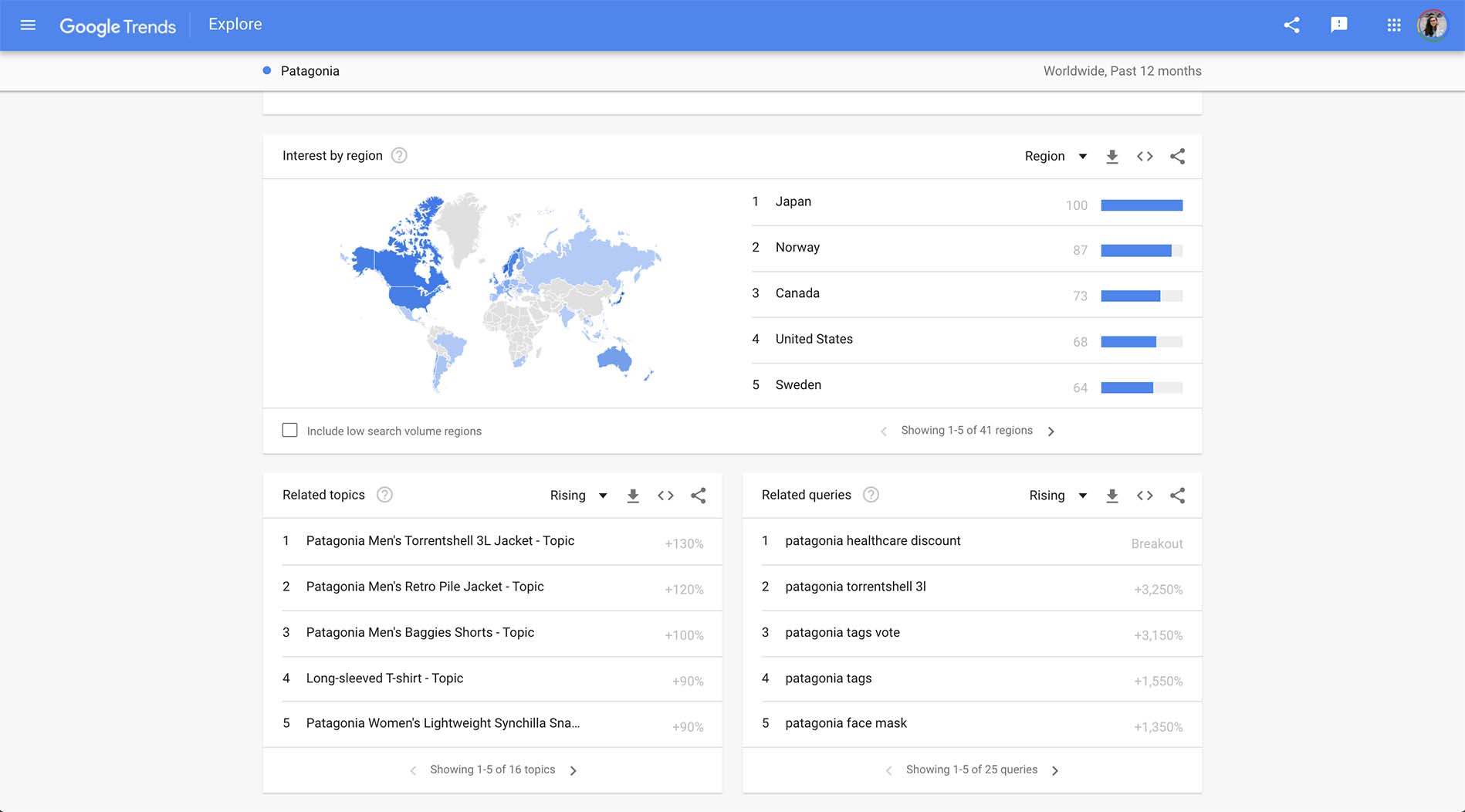Open the Google apps grid
The width and height of the screenshot is (1465, 812).
click(1393, 25)
